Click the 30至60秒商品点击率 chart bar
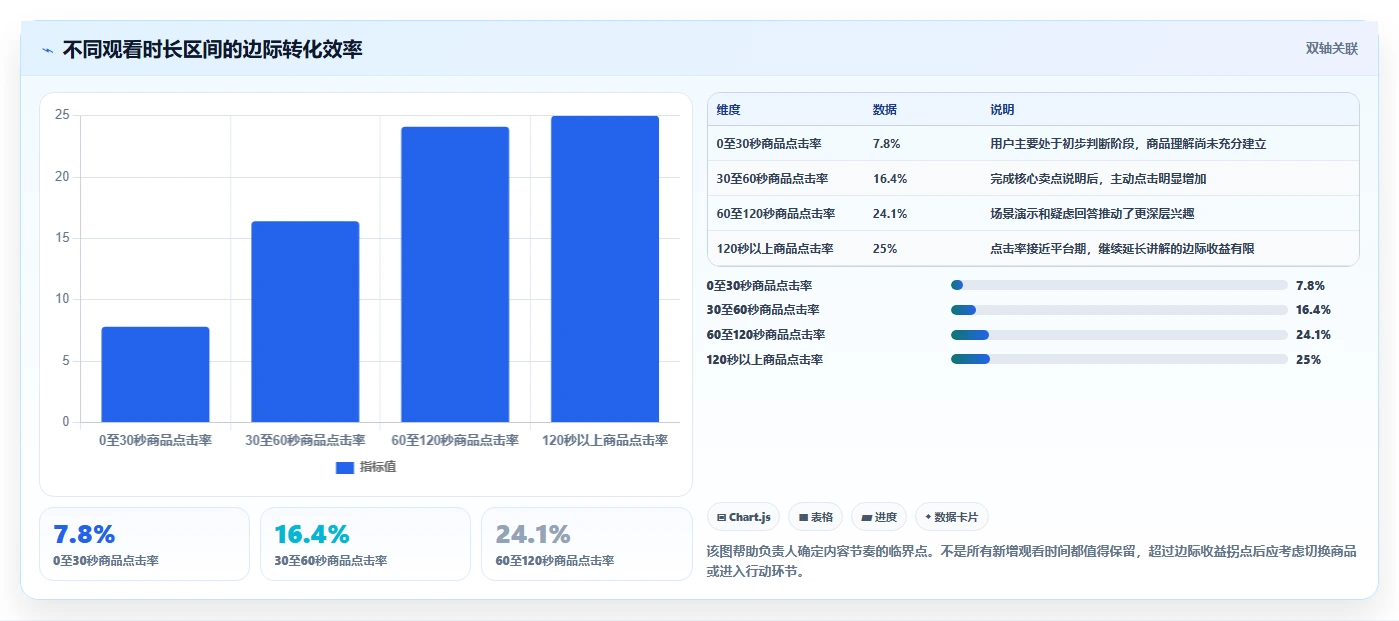This screenshot has height=621, width=1399. (305, 321)
